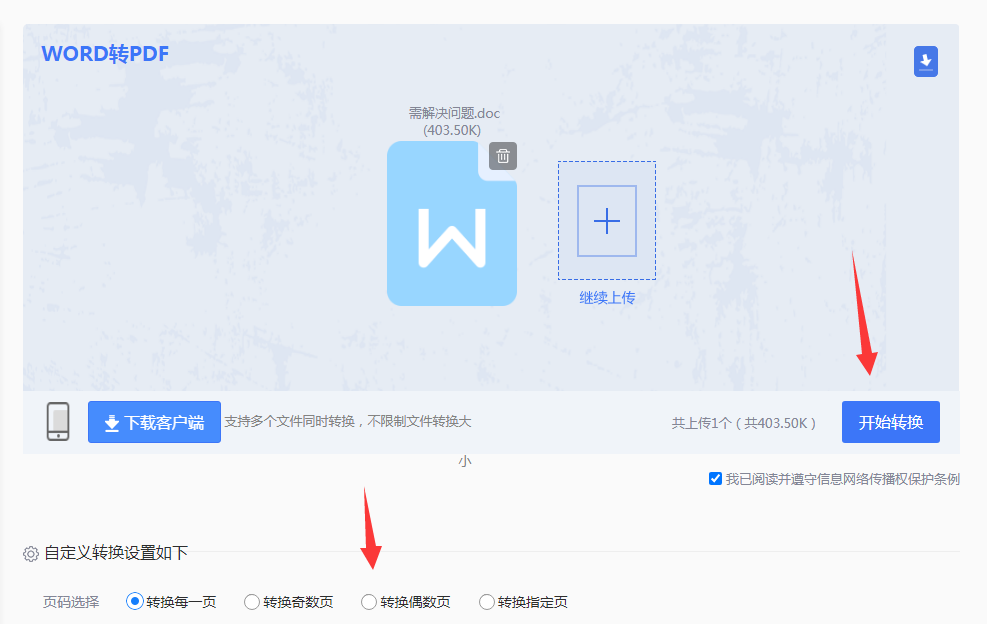Select the 转换奇数页 radio option
Screen dimensions: 987x624
tap(251, 602)
